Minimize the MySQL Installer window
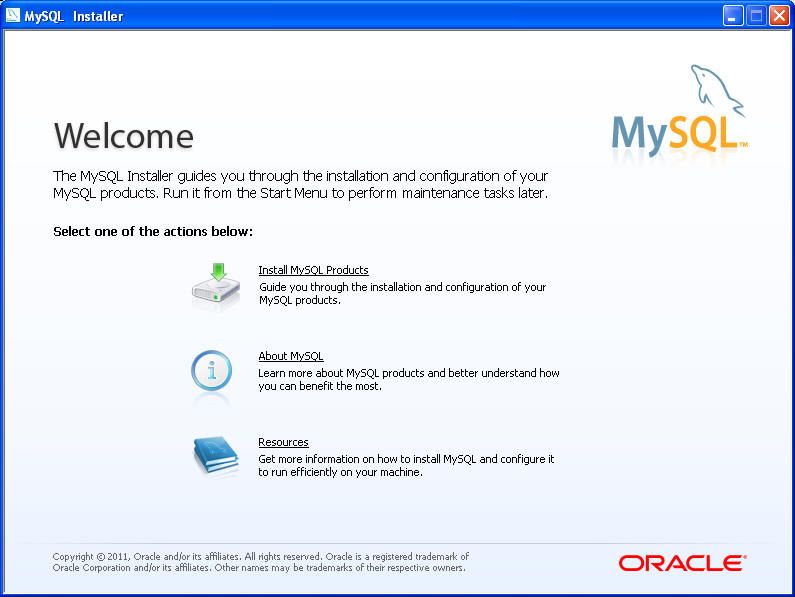This screenshot has width=795, height=597. pyautogui.click(x=732, y=16)
